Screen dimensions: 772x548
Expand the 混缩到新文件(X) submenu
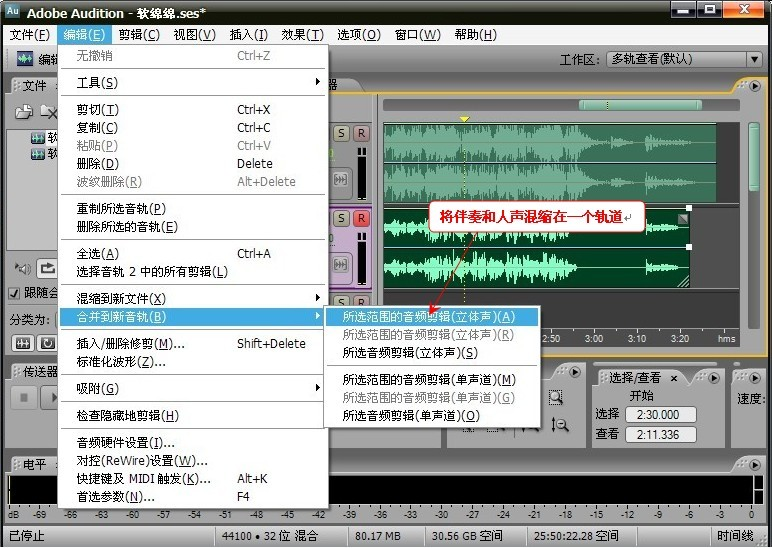click(193, 298)
